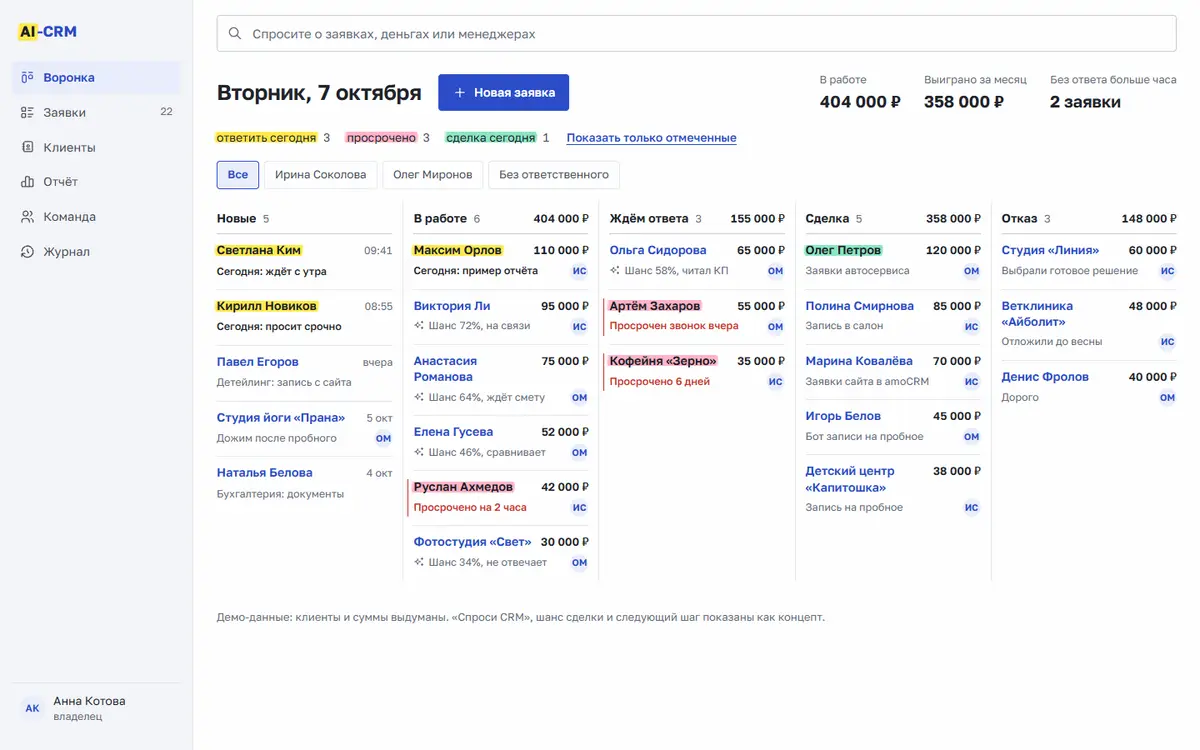The width and height of the screenshot is (1200, 750).
Task: Click the ИС badge on Руслан Ахмедов card
Action: [579, 508]
